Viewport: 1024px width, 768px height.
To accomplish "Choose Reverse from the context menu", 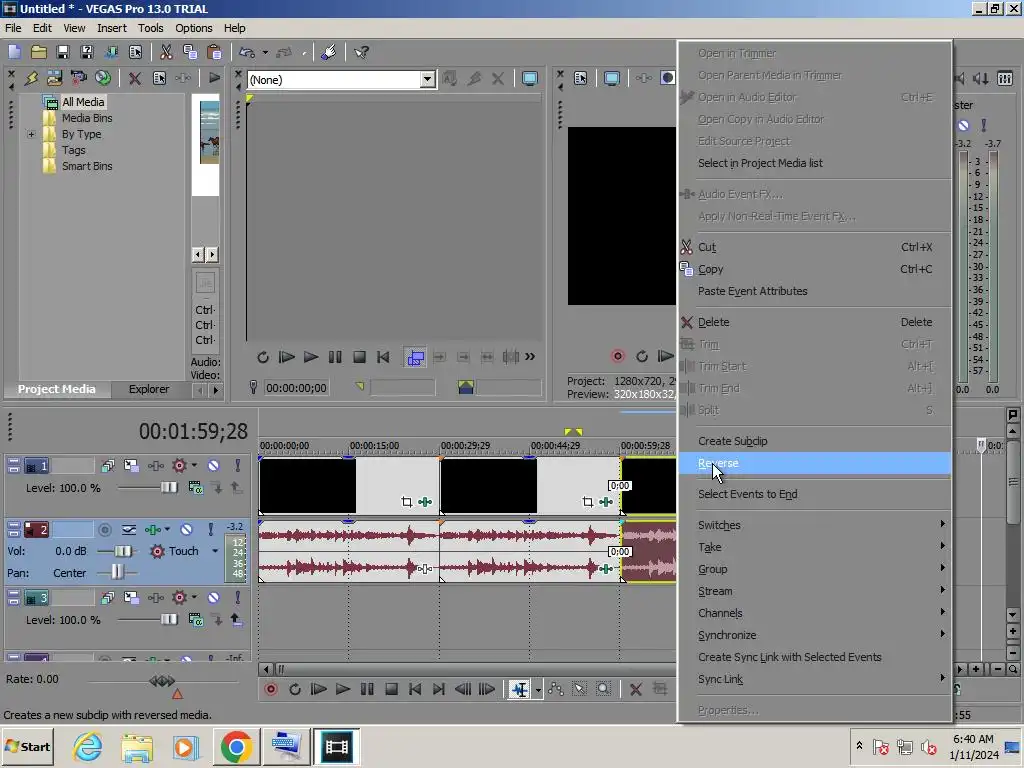I will 814,463.
